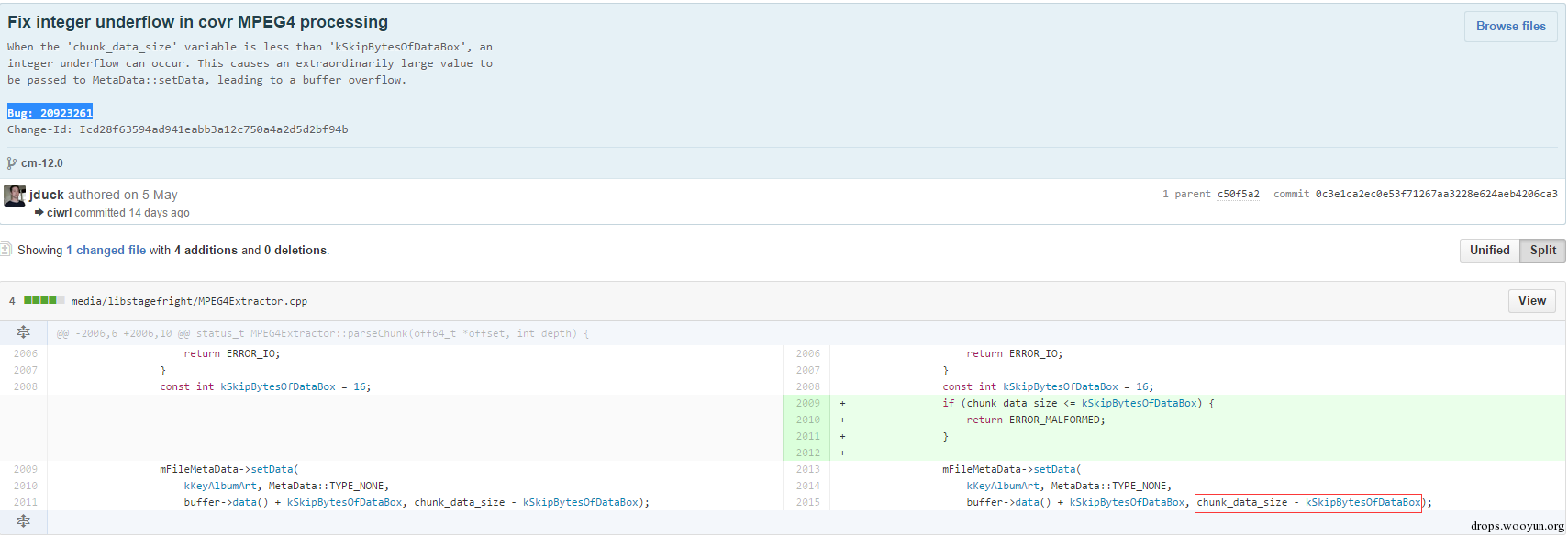1568x537 pixels.
Task: Expand hidden lines below the diff
Action: click(24, 521)
